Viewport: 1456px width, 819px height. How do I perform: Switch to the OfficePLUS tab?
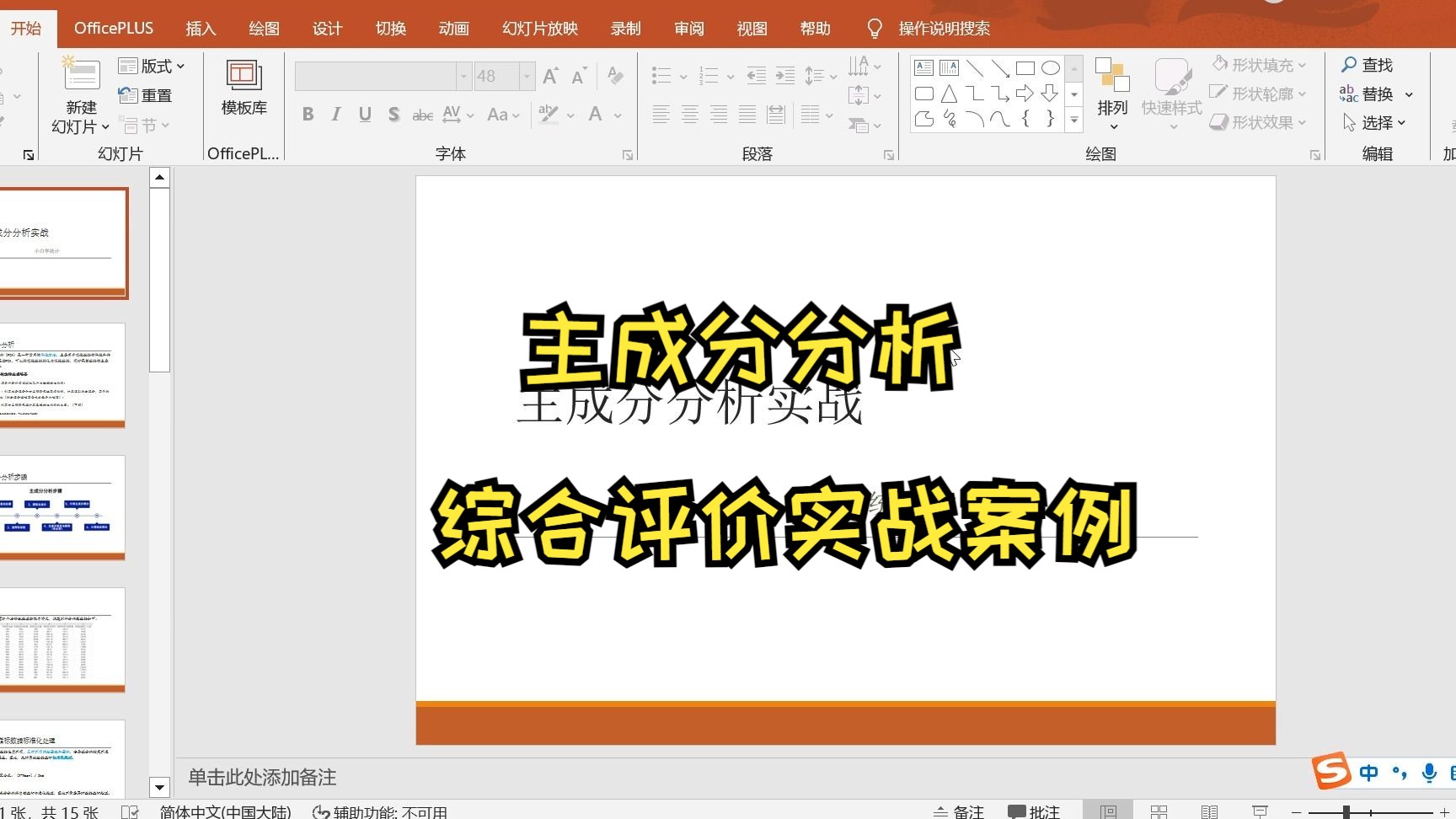coord(114,28)
